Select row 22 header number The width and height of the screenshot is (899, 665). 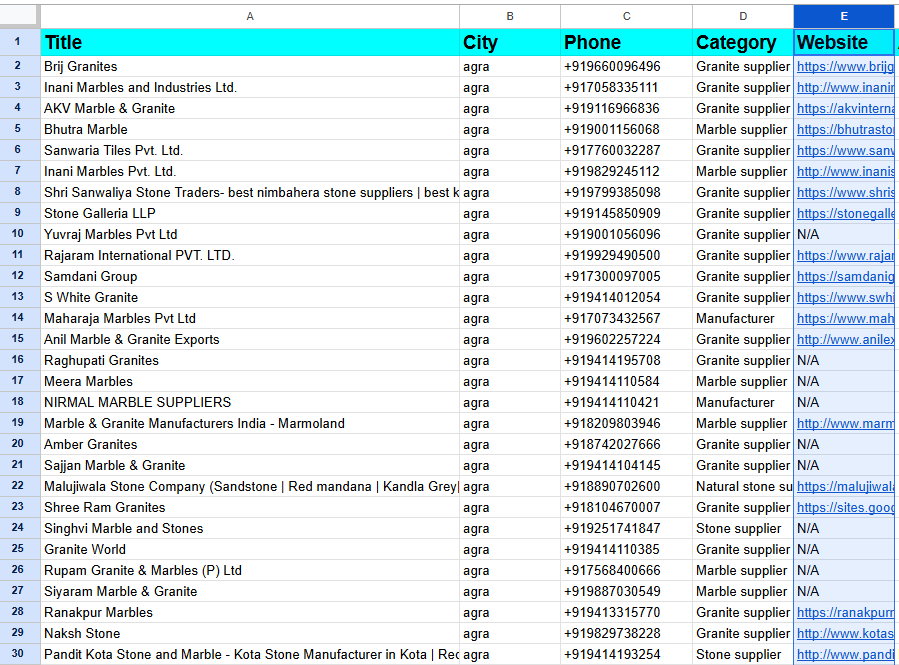pos(18,486)
